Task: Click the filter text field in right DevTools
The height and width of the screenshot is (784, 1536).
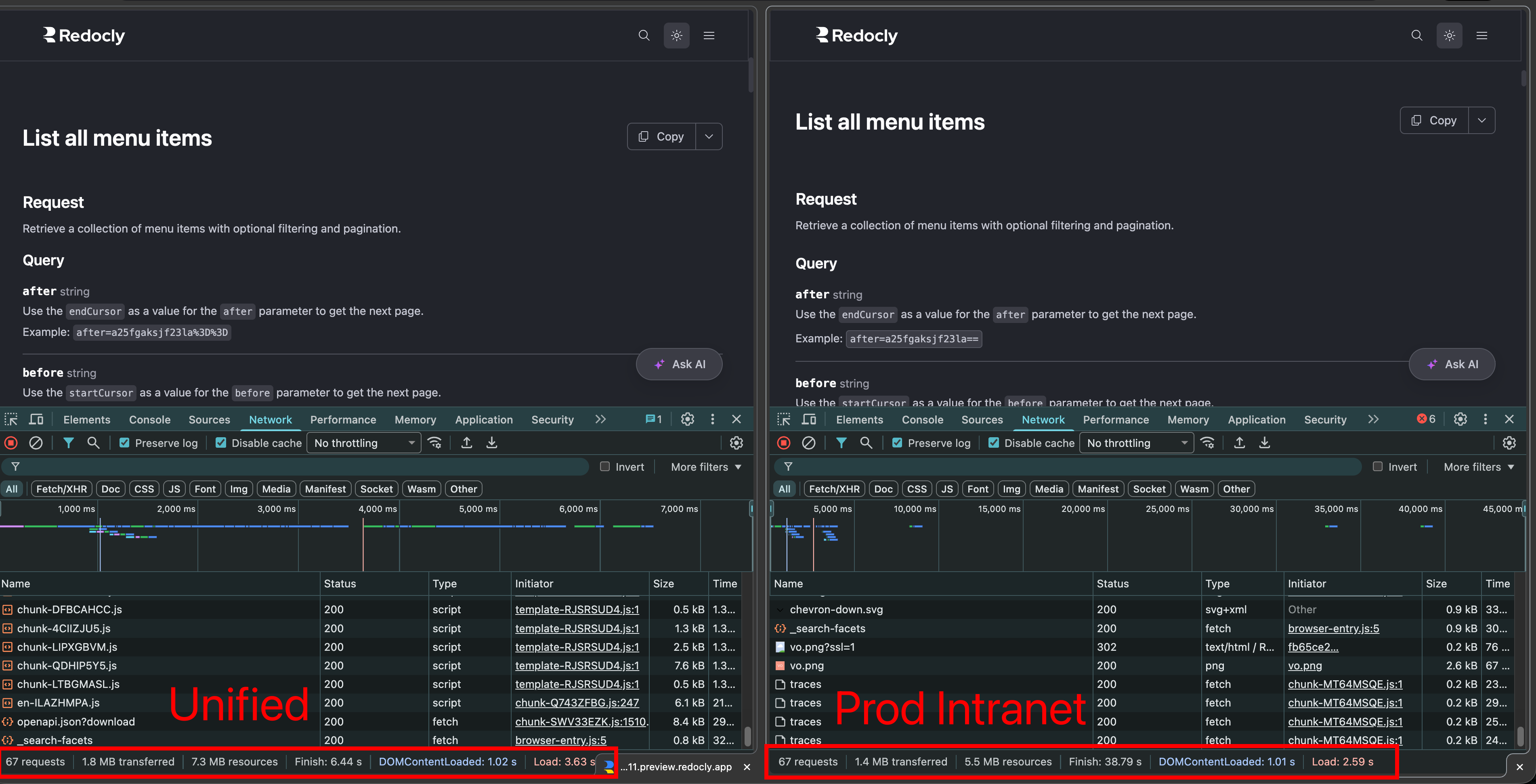Action: point(1073,467)
